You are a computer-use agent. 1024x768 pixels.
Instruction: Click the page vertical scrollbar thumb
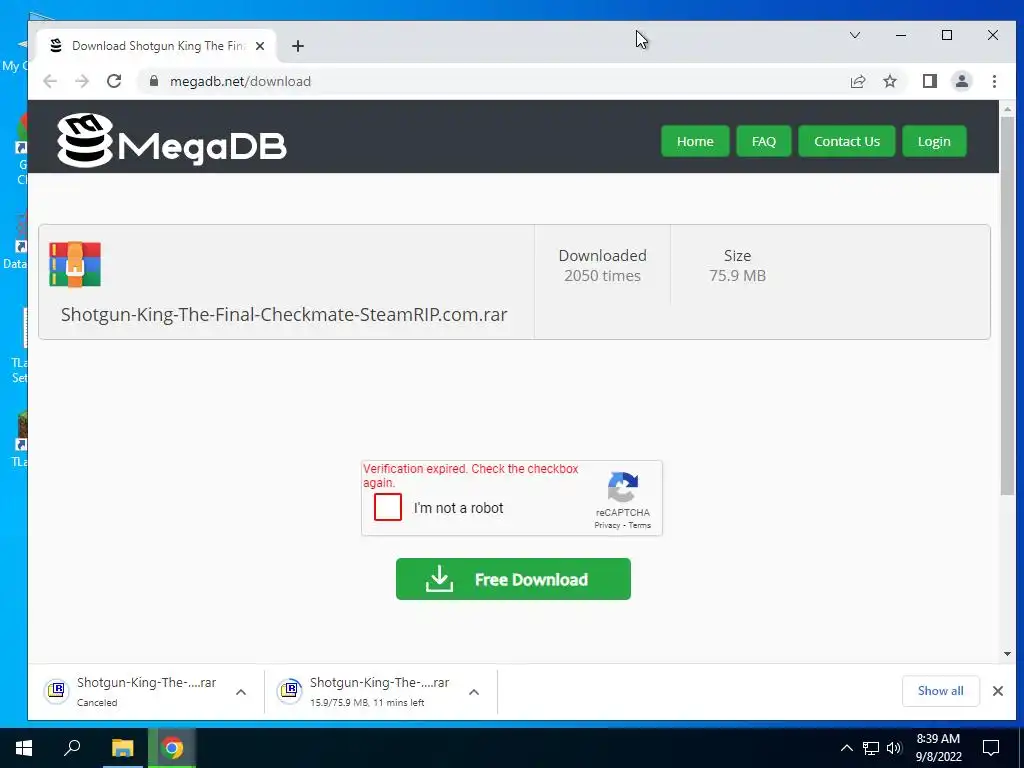pos(1007,307)
